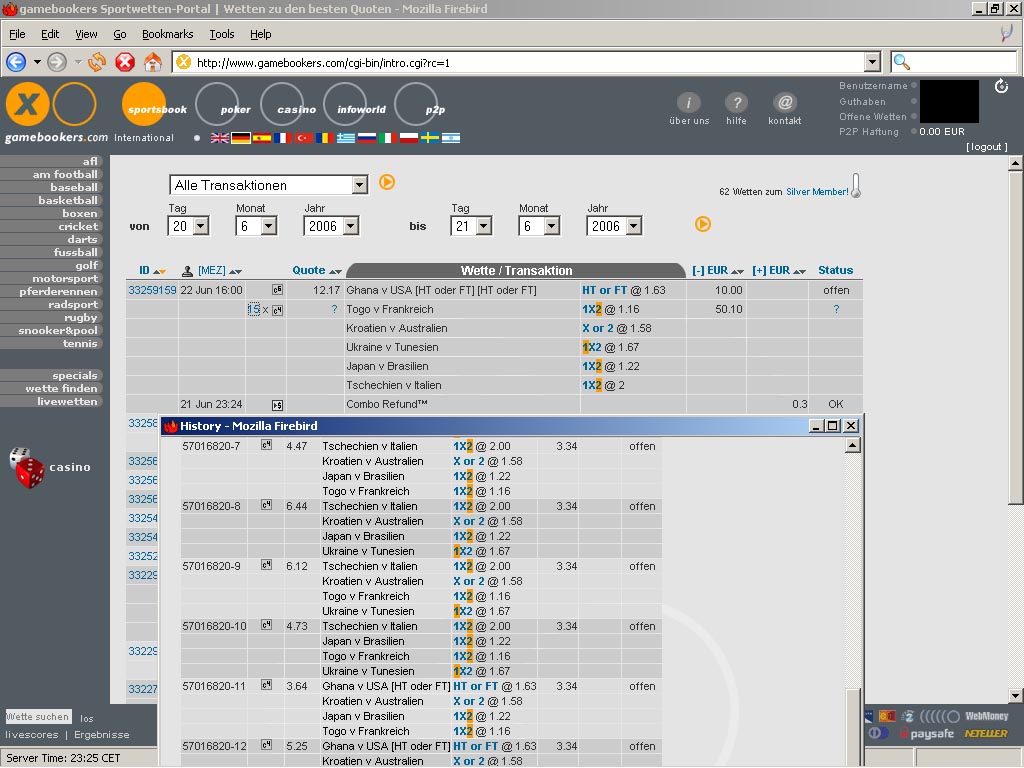Click orange go arrow beside Alle Transaktionen
The height and width of the screenshot is (768, 1024).
click(387, 182)
